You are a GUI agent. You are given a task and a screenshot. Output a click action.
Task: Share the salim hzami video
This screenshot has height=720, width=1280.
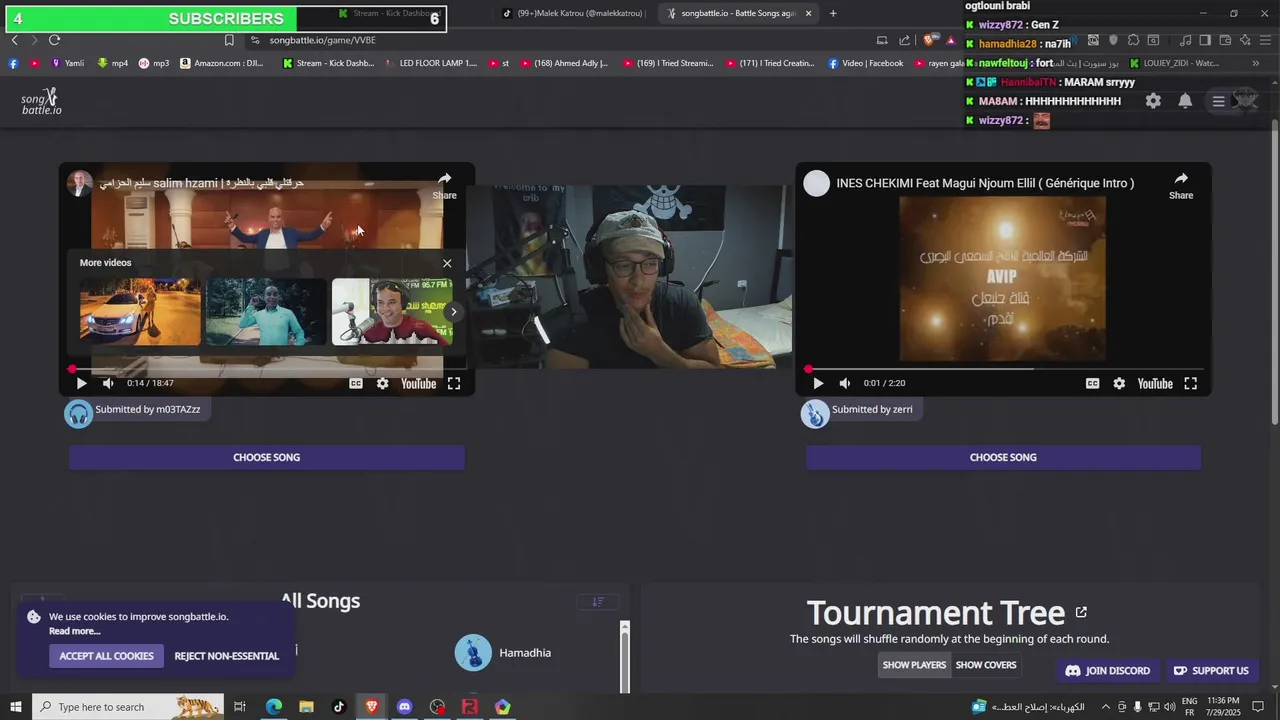pyautogui.click(x=444, y=185)
